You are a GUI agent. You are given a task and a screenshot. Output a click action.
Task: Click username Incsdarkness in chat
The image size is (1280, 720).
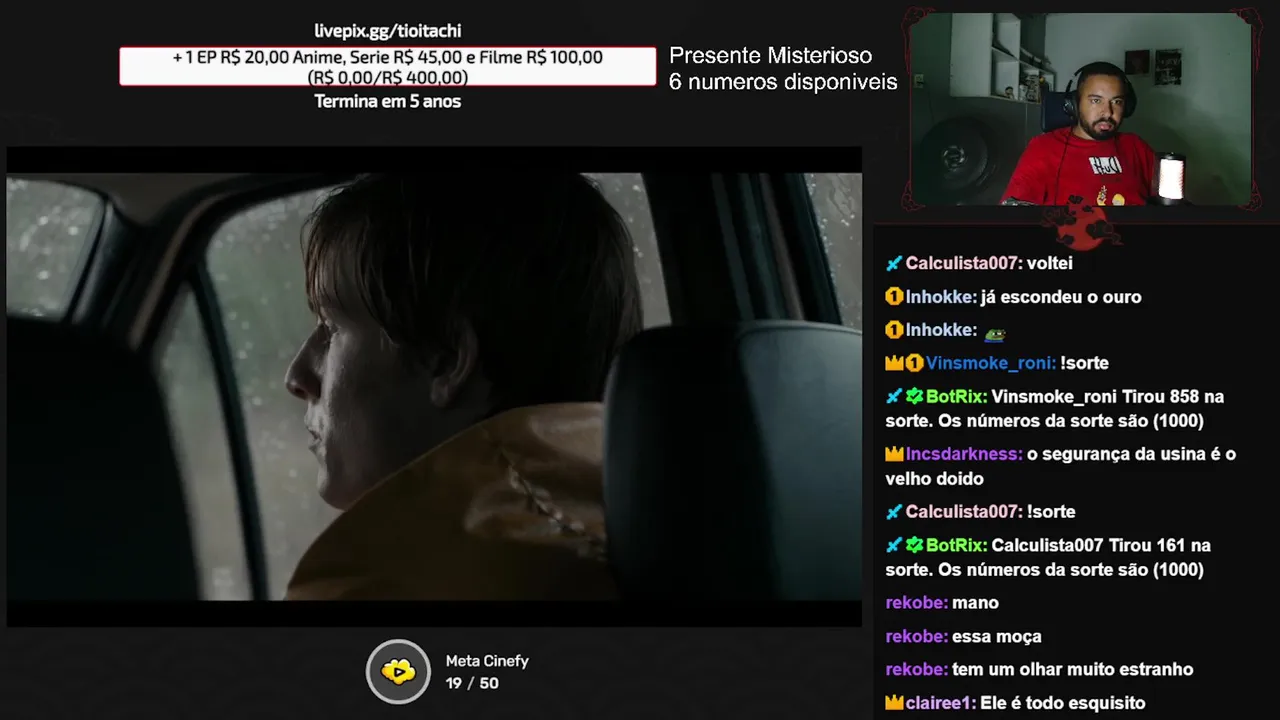[964, 454]
